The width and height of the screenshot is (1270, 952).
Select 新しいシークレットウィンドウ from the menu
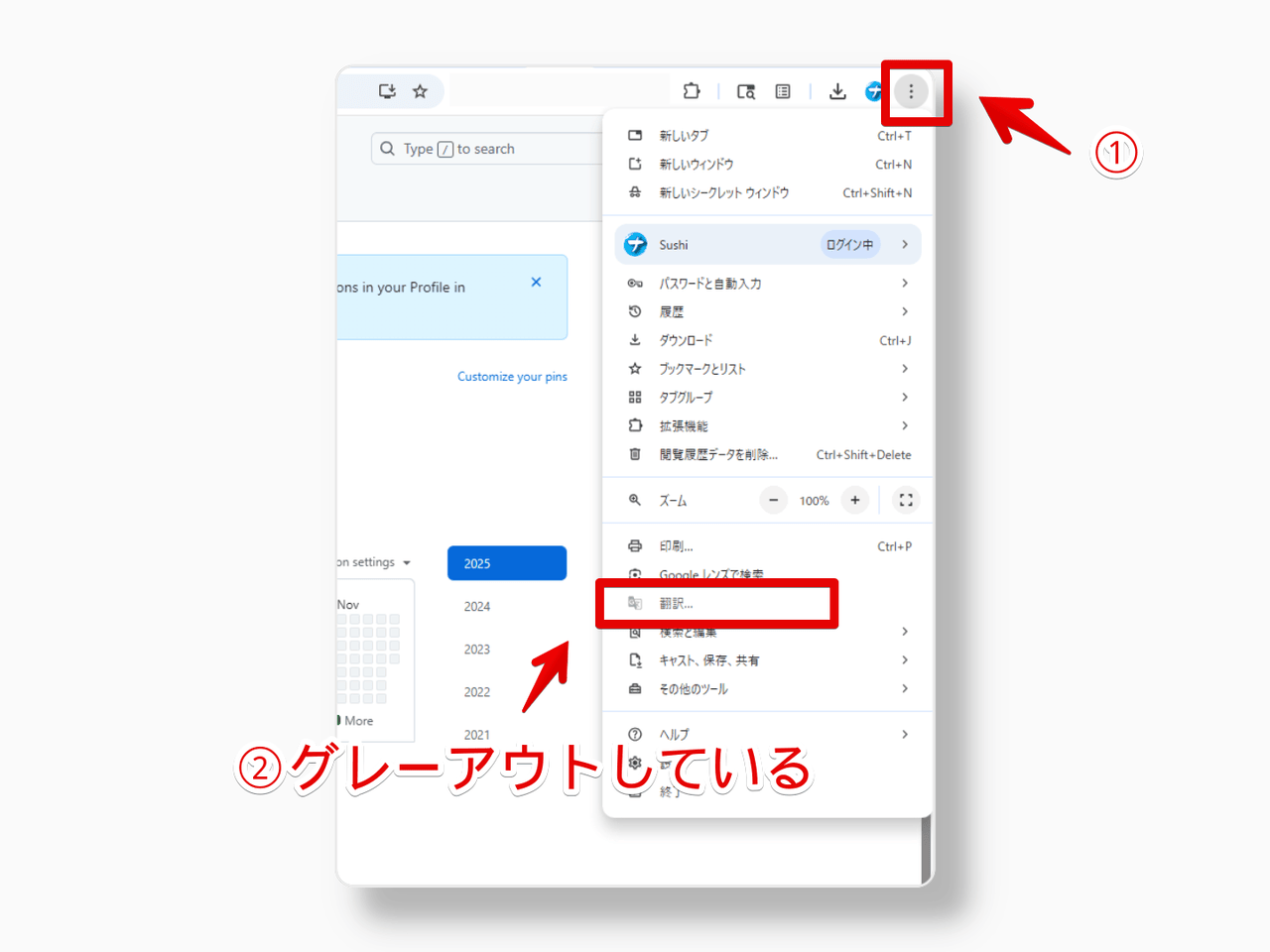(723, 192)
